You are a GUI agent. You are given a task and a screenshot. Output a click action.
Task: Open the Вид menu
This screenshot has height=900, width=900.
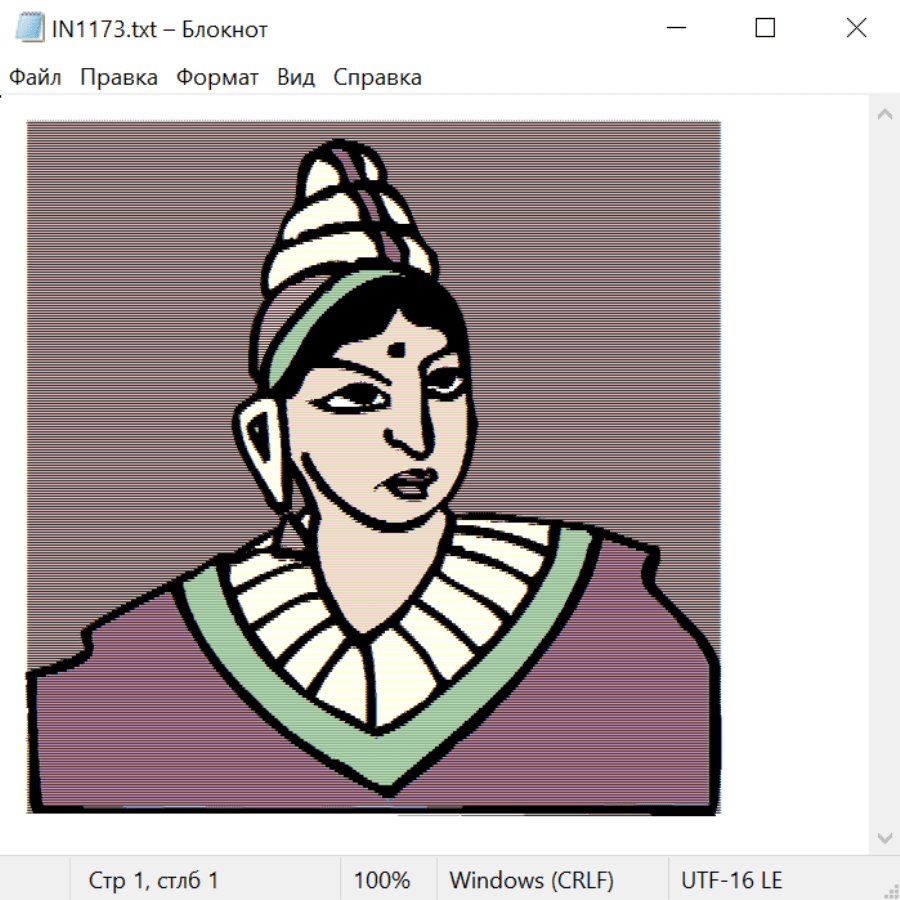click(296, 78)
